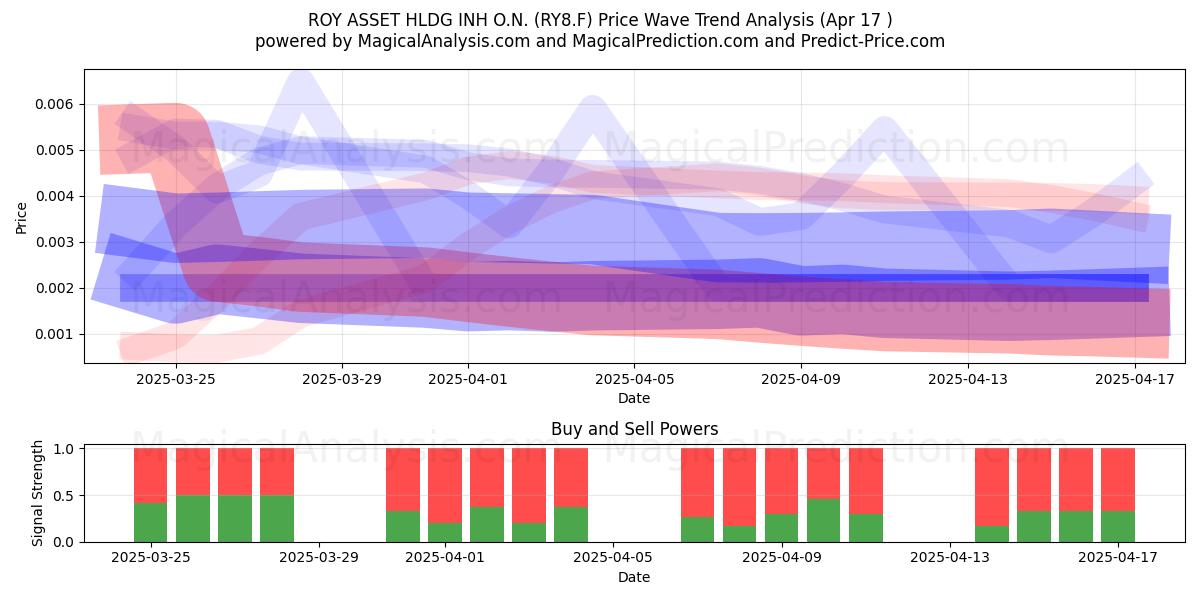Click the 'Buy and Sell Powers' subplot title

[x=634, y=429]
